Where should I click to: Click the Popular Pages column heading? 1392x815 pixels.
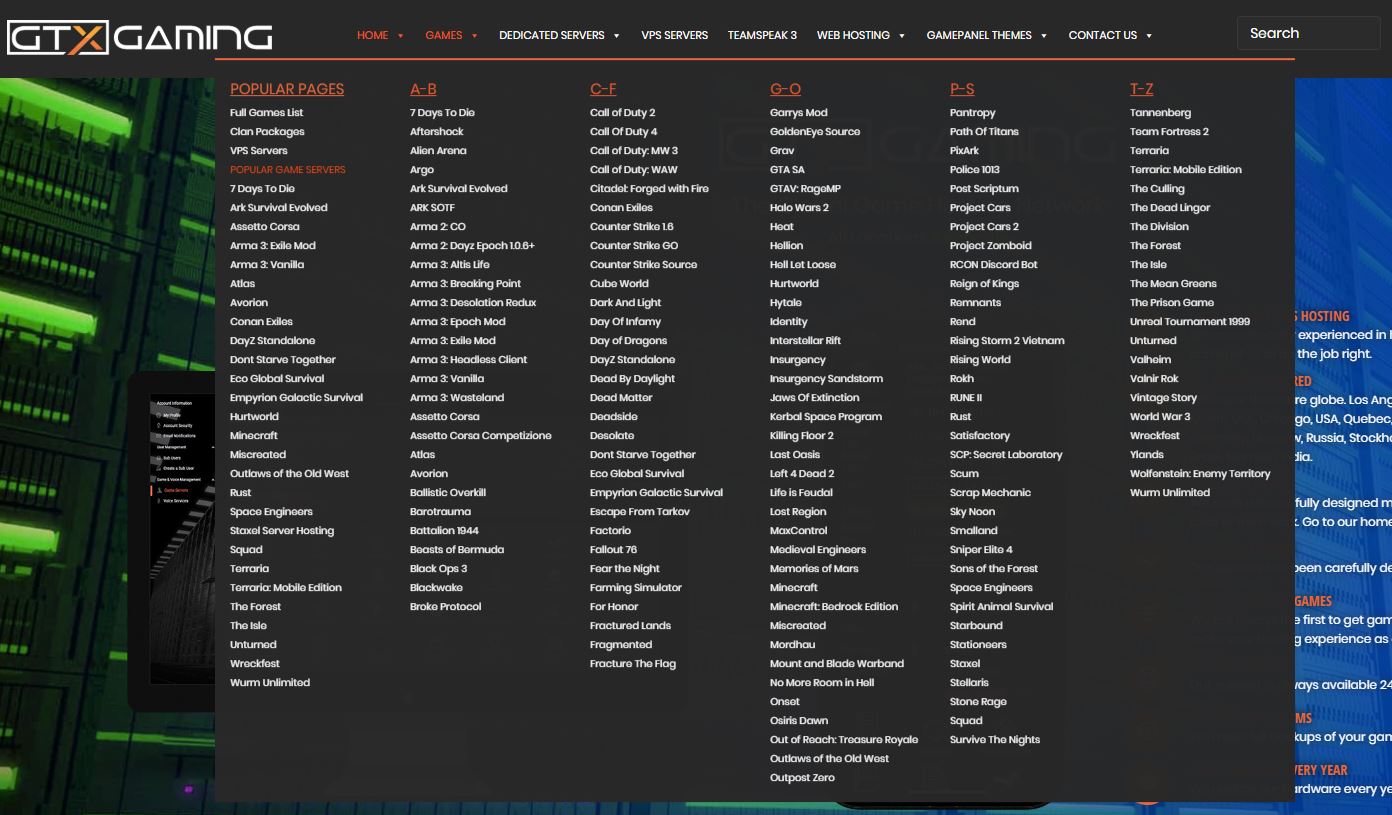tap(287, 89)
